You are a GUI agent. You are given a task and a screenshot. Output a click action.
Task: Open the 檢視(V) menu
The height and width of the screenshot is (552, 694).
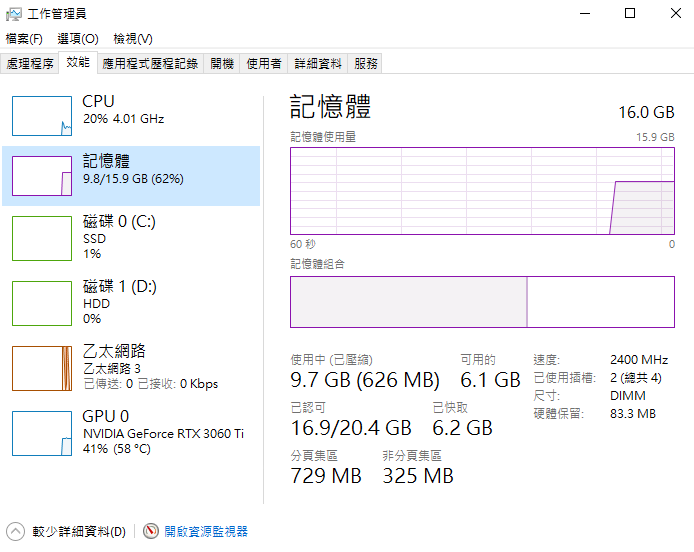[x=132, y=38]
